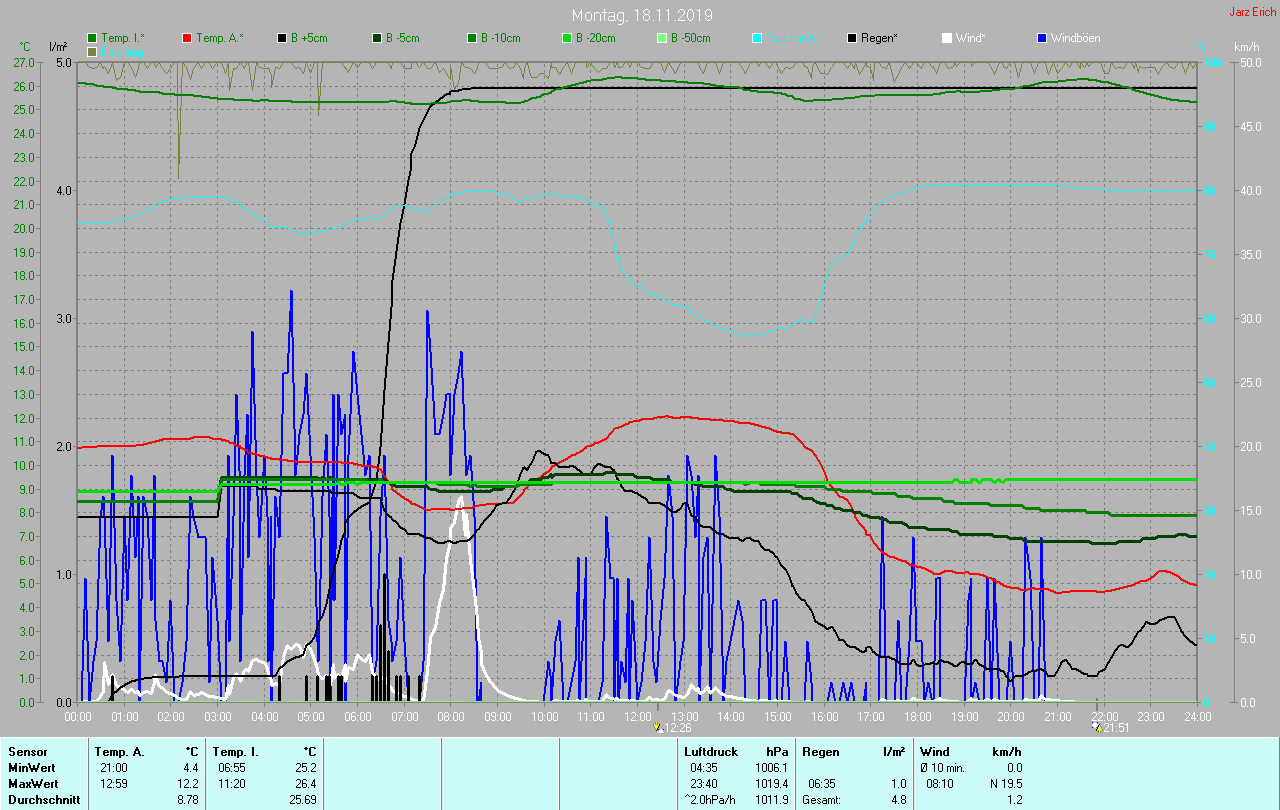Screen dimensions: 1280x810
Task: Click the sun marker at 12:26
Action: 657,727
